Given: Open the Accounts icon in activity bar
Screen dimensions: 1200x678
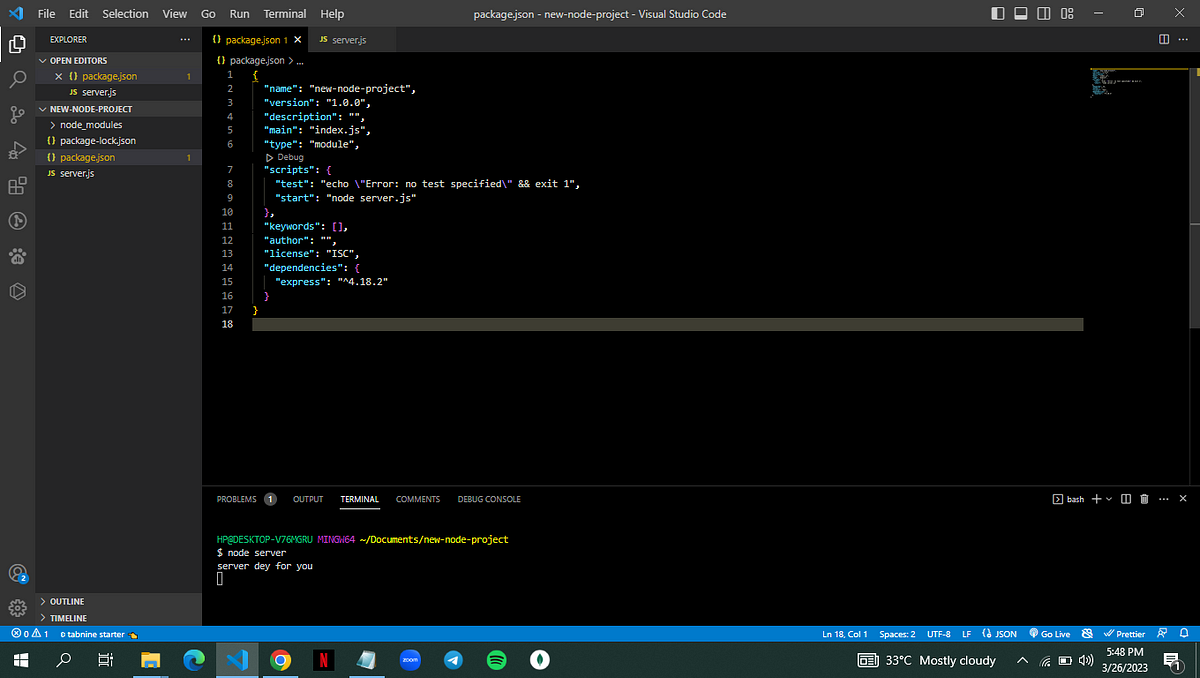Looking at the screenshot, I should pos(17,574).
